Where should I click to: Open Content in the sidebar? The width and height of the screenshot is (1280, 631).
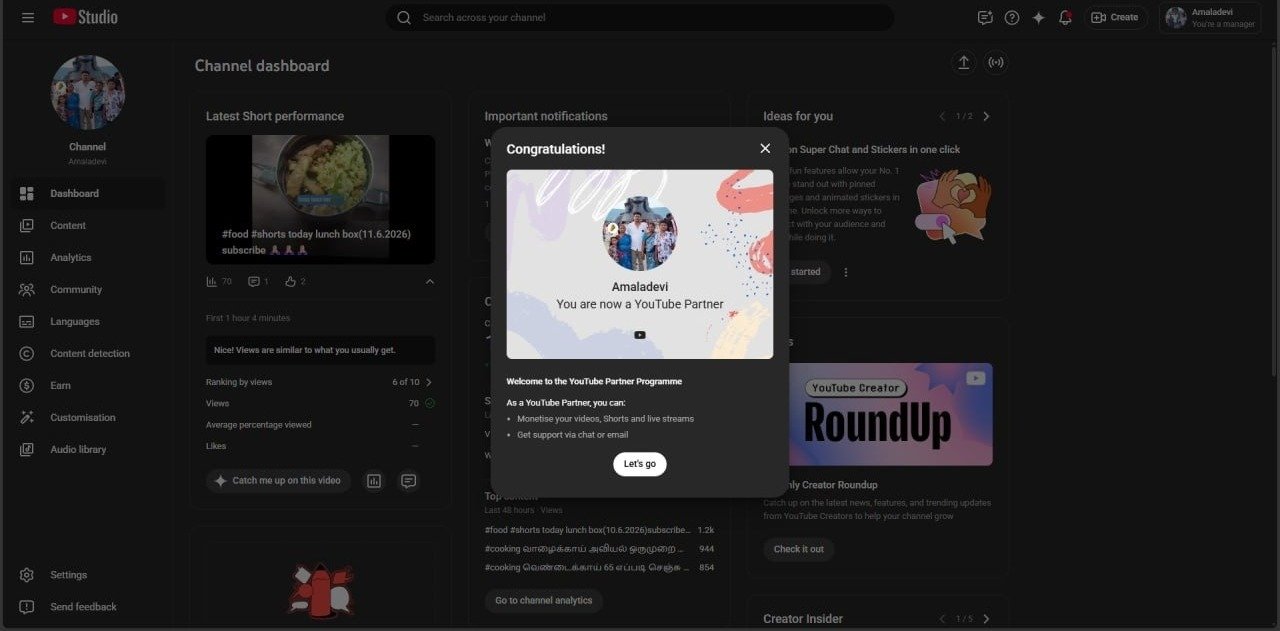[x=88, y=225]
